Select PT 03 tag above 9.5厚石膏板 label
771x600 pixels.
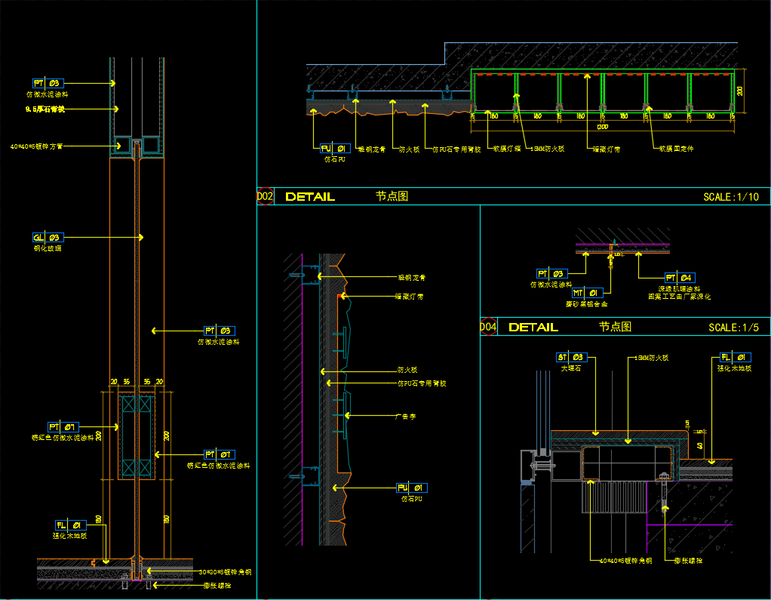pyautogui.click(x=48, y=83)
